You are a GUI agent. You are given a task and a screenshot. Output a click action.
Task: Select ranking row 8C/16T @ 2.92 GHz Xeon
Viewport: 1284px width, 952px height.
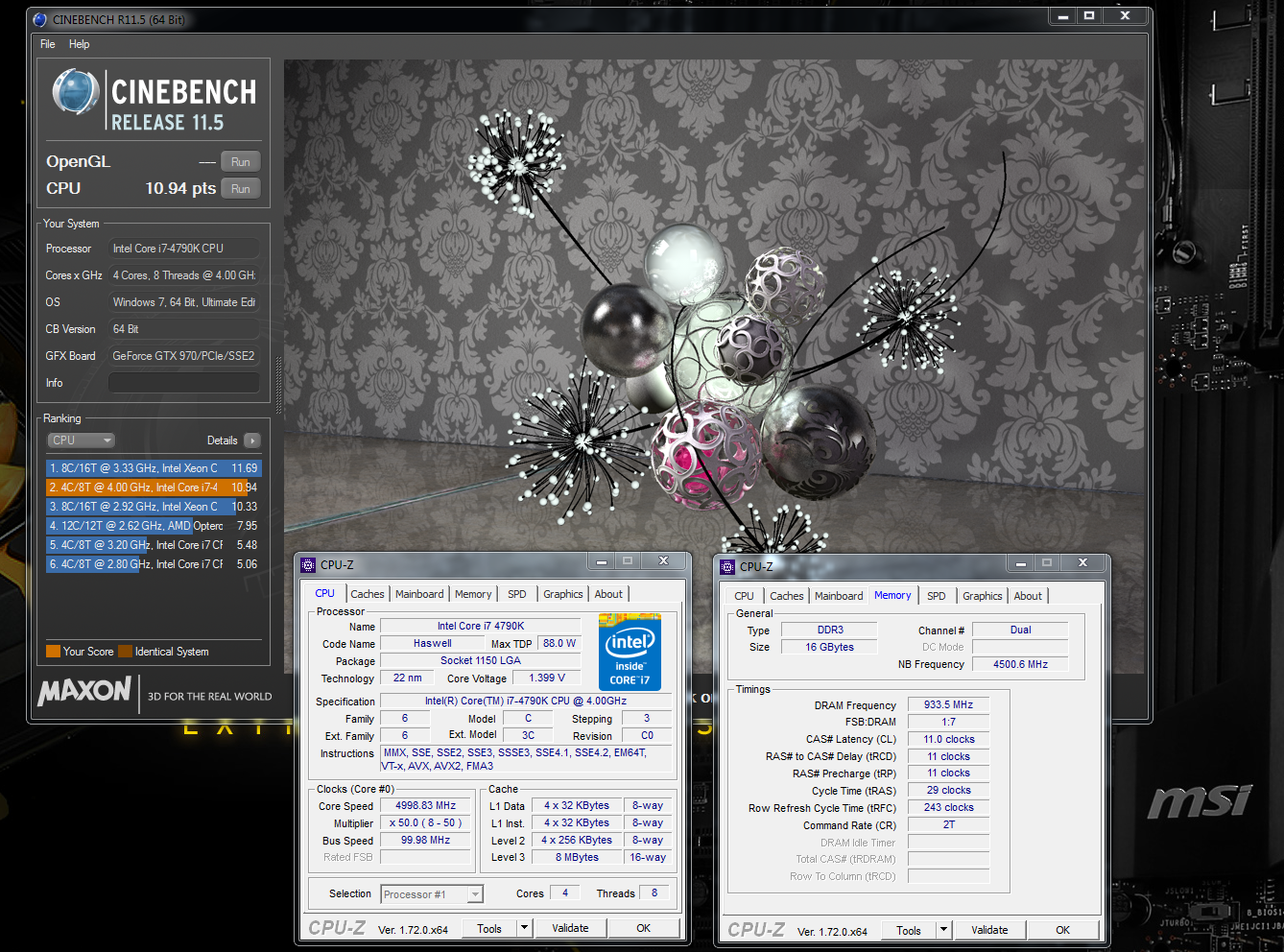[x=154, y=507]
